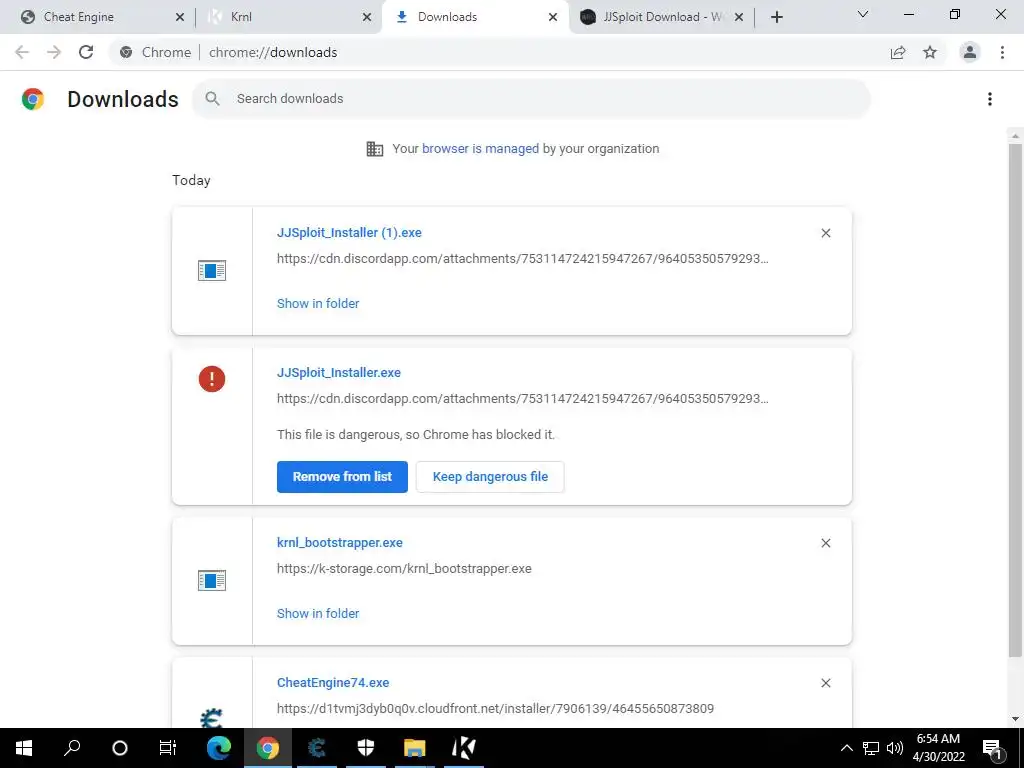Close the Cheat Engine tab
Viewport: 1024px width, 768px height.
(180, 17)
